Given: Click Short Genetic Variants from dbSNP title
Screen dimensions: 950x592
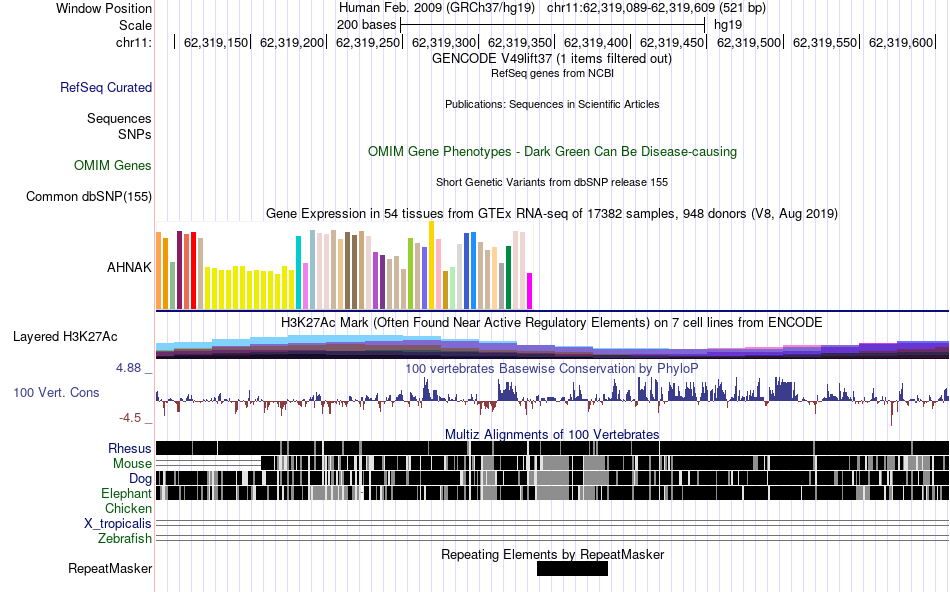Looking at the screenshot, I should [x=552, y=182].
